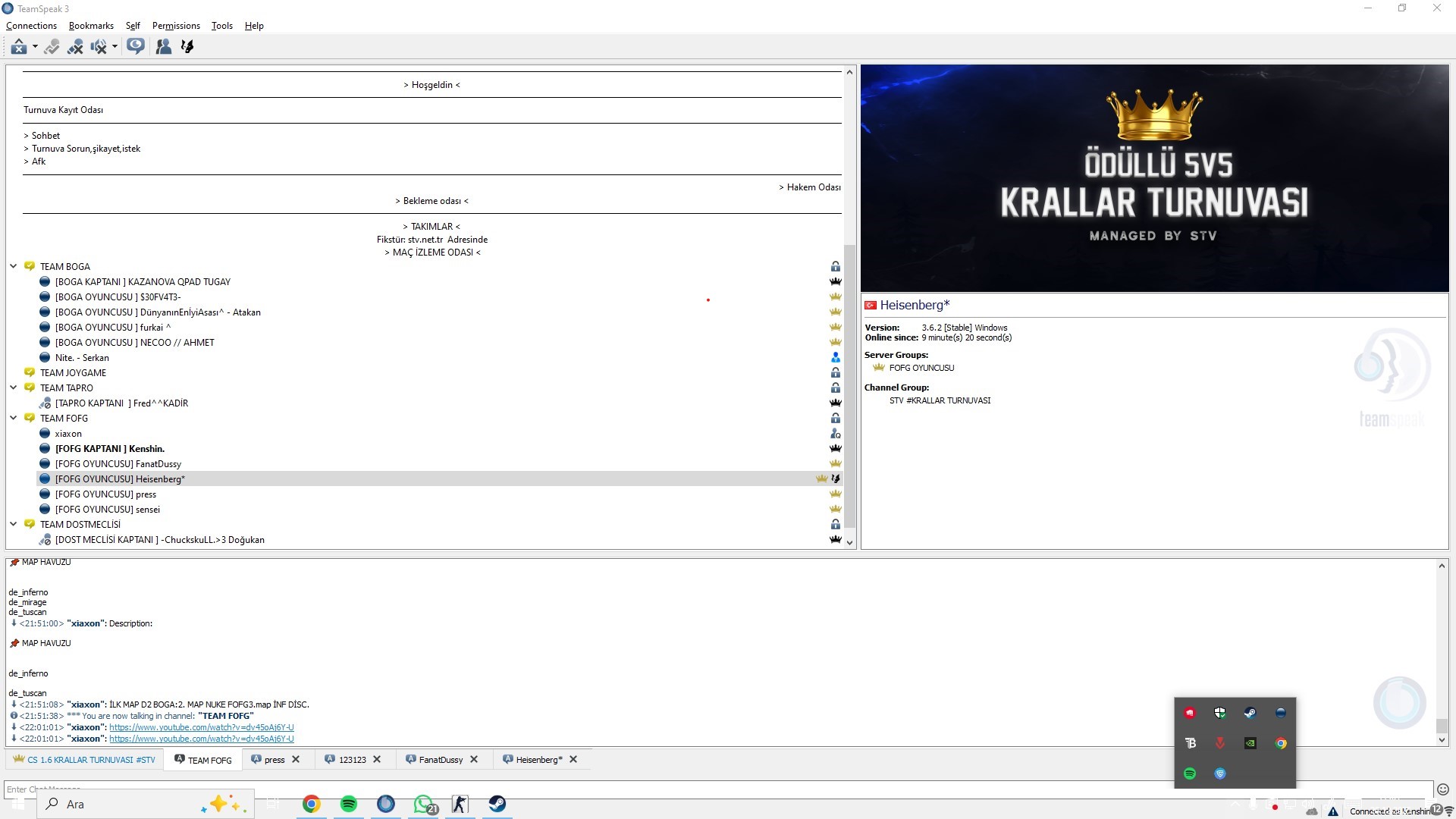Select user [FOFG OYUNCUSU] press
The height and width of the screenshot is (819, 1456).
click(x=105, y=494)
